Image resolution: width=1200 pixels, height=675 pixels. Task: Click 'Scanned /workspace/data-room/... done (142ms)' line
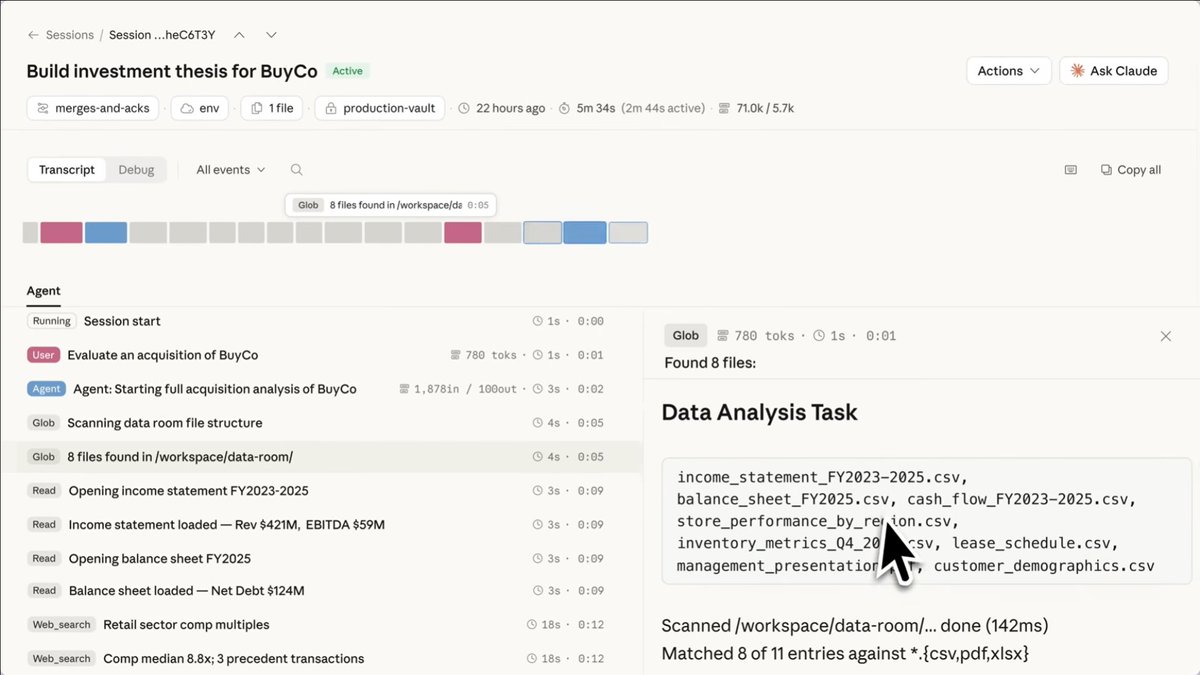[855, 626]
